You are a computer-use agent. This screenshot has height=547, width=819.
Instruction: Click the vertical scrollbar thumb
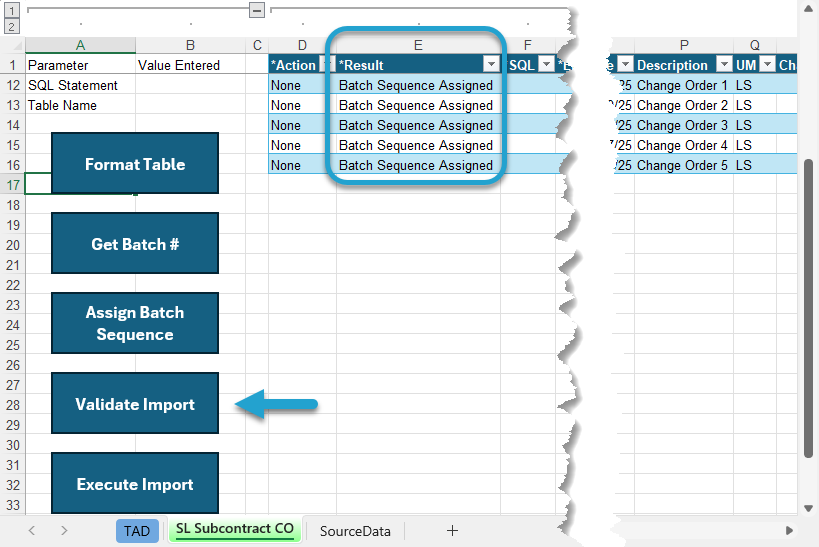click(809, 308)
